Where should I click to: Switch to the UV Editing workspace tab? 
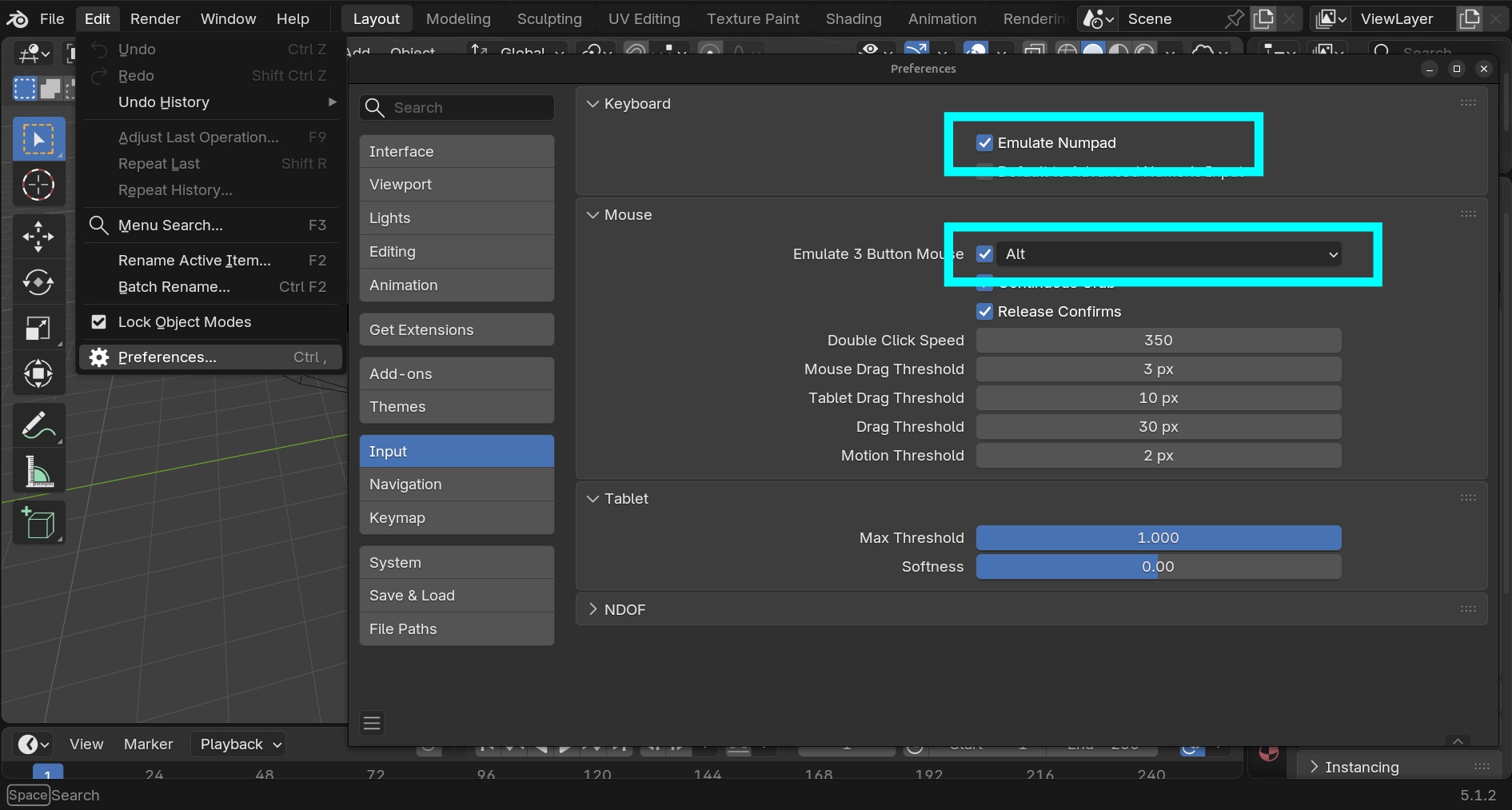point(644,18)
